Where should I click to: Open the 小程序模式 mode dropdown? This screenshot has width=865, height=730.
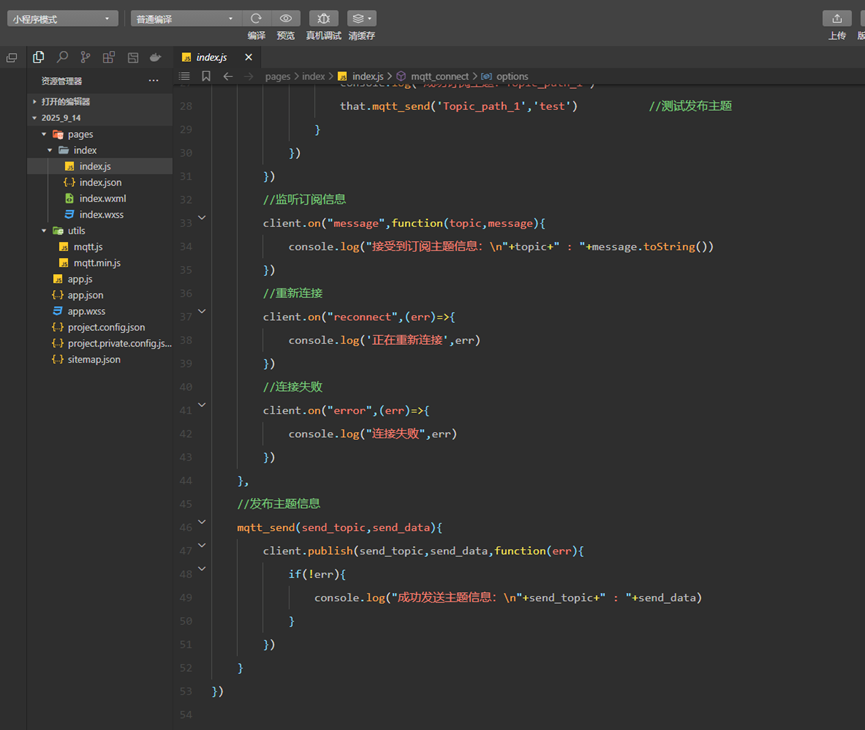[x=62, y=18]
